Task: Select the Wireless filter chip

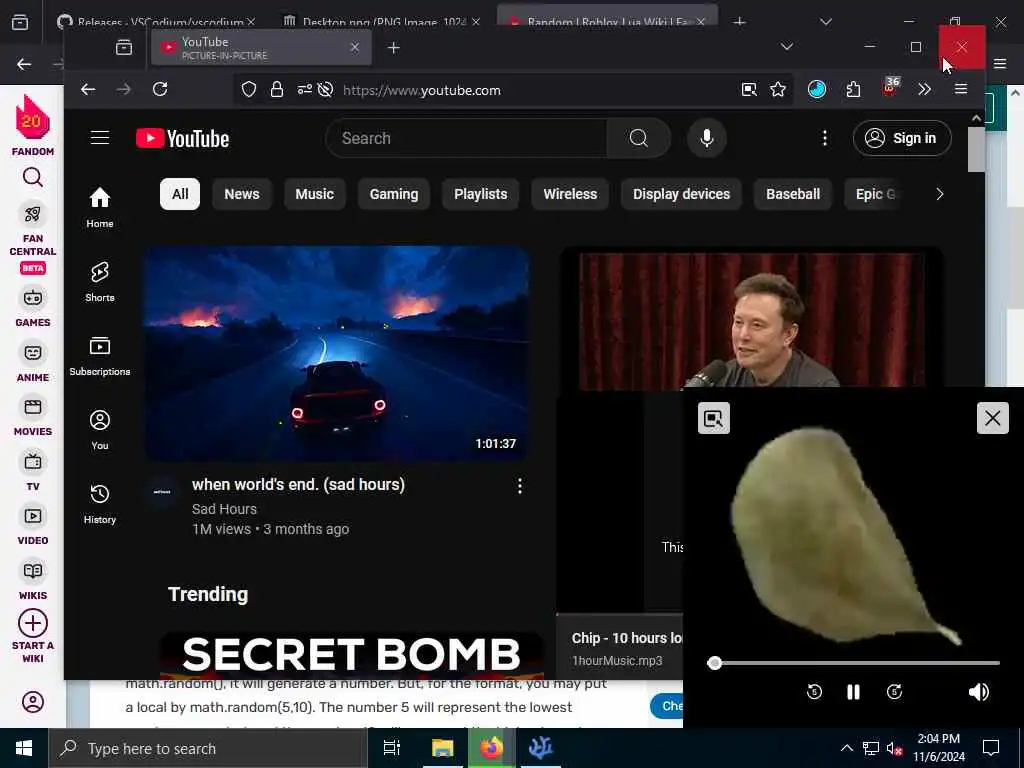Action: point(570,194)
